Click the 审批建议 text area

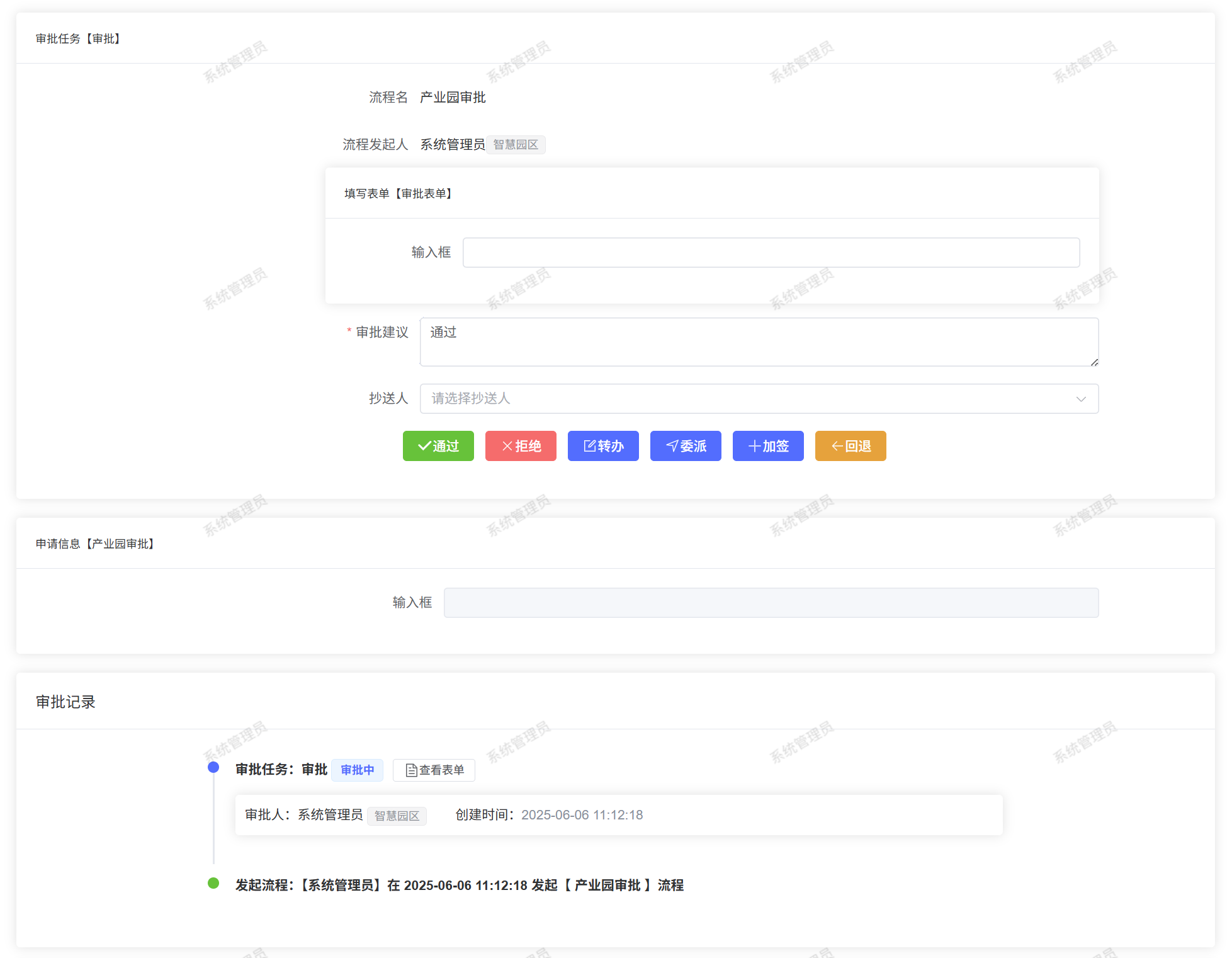pyautogui.click(x=755, y=342)
